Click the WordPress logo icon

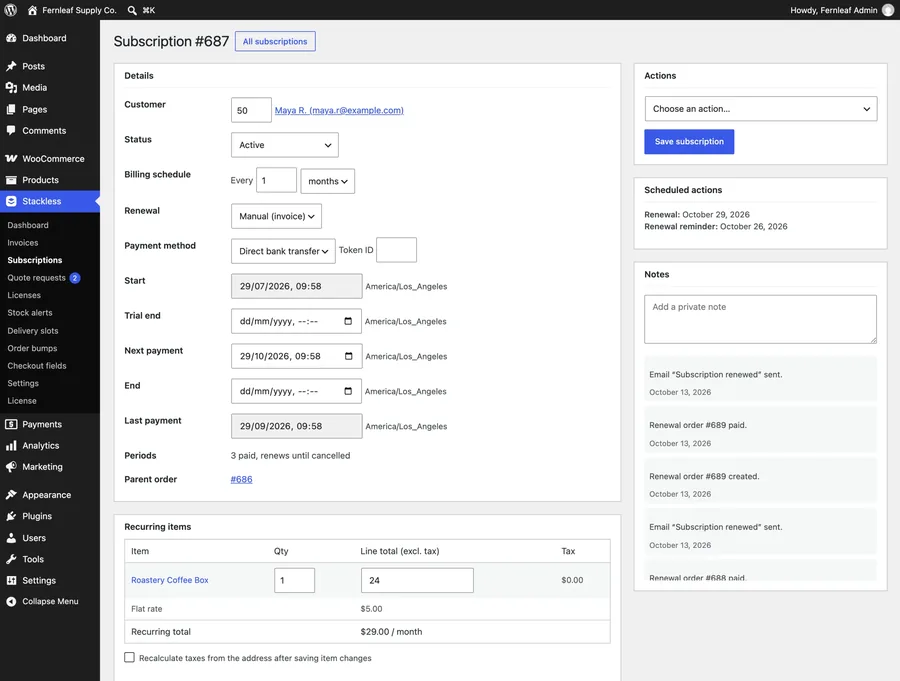10,10
